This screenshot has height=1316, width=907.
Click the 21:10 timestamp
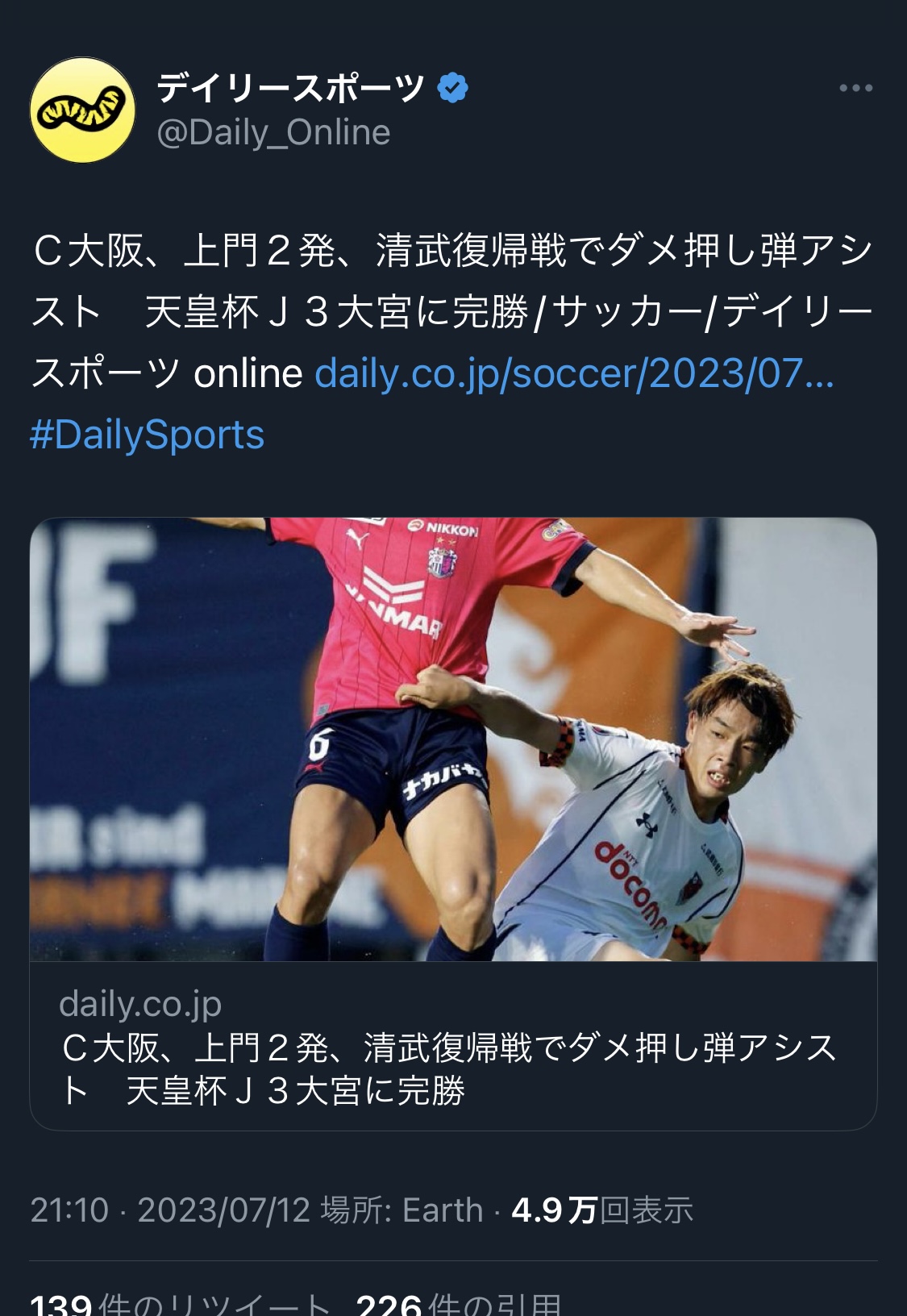point(69,1210)
